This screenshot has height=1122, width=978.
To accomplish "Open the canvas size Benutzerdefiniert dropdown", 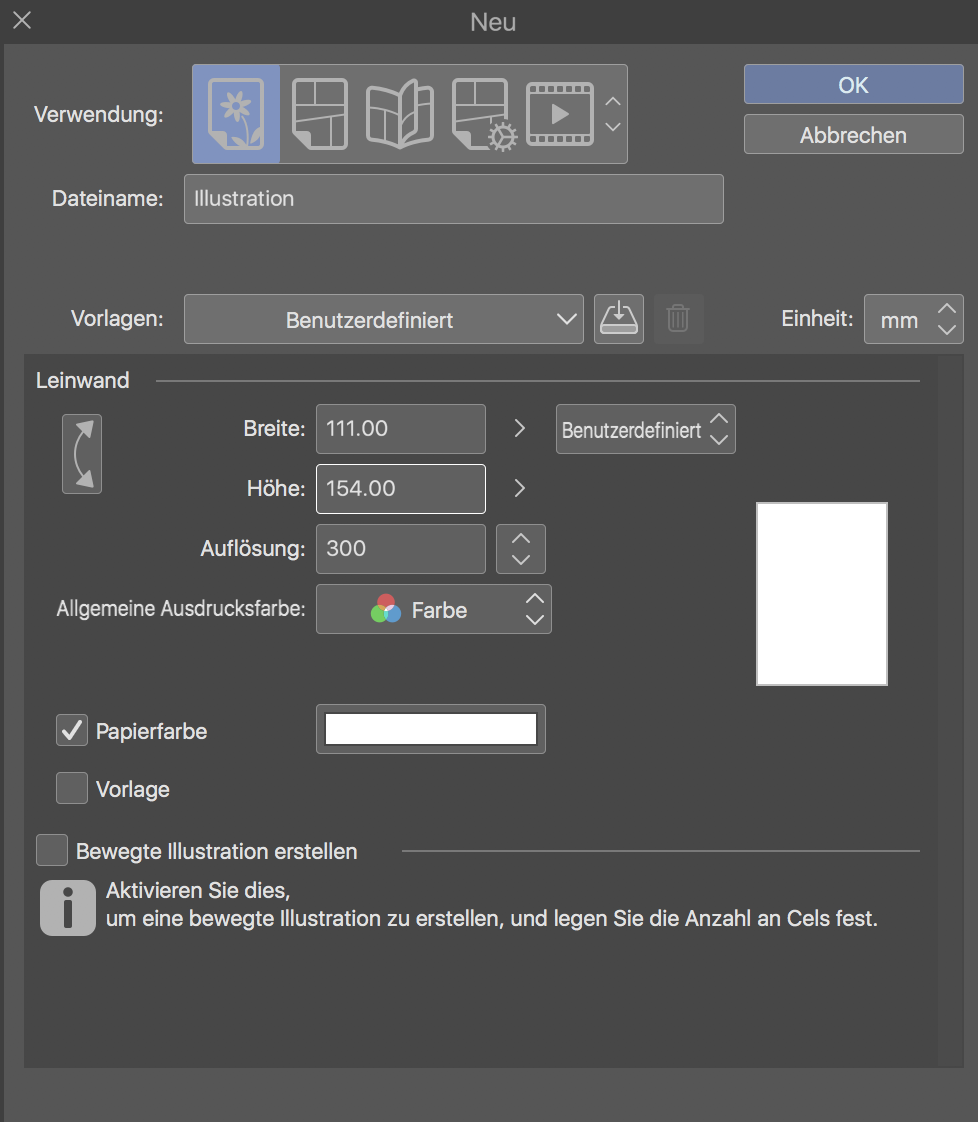I will point(645,429).
